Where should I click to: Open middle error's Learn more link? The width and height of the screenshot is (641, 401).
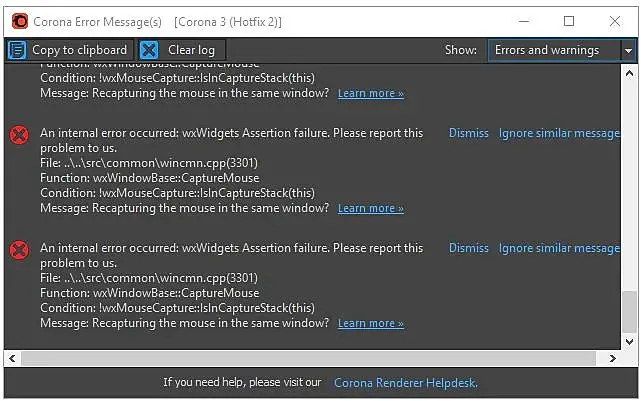point(370,209)
